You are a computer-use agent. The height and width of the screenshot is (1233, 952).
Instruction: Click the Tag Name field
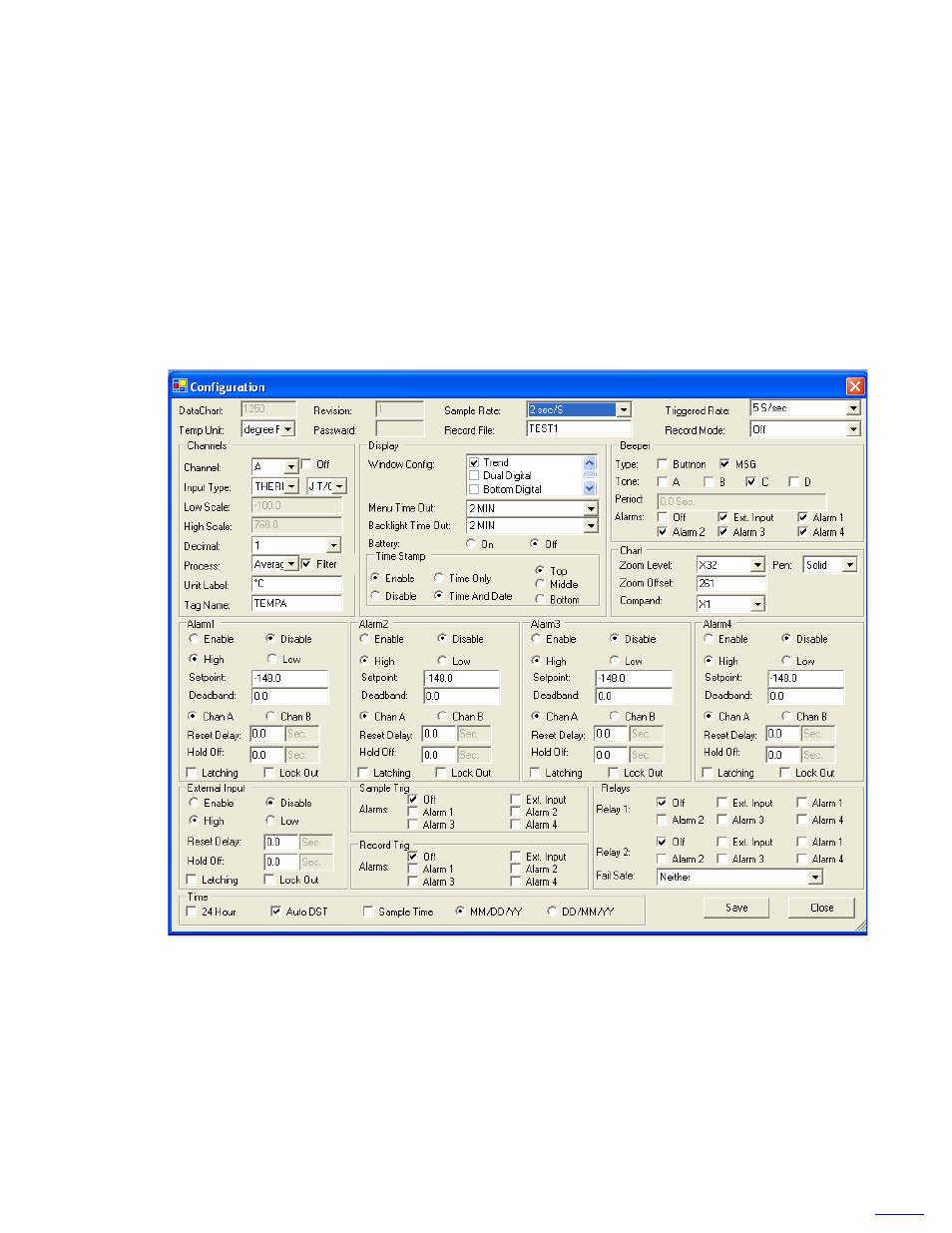(296, 604)
